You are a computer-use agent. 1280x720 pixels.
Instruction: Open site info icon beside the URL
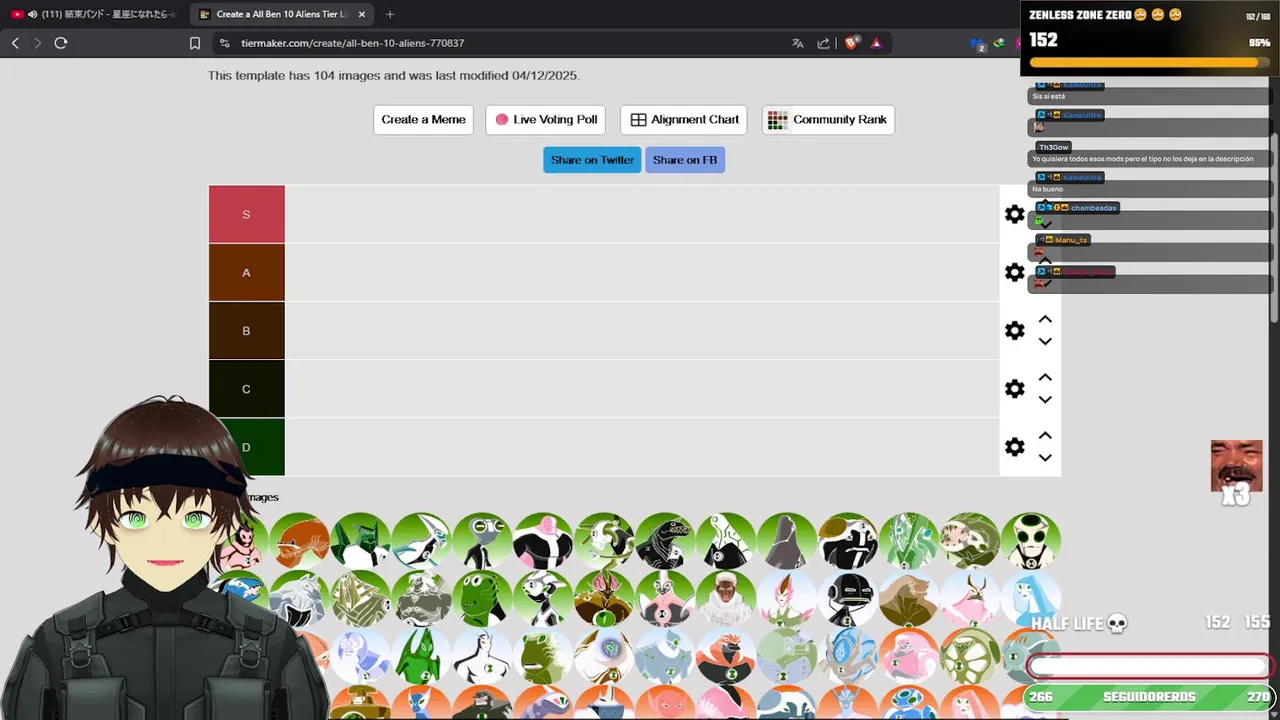click(224, 43)
